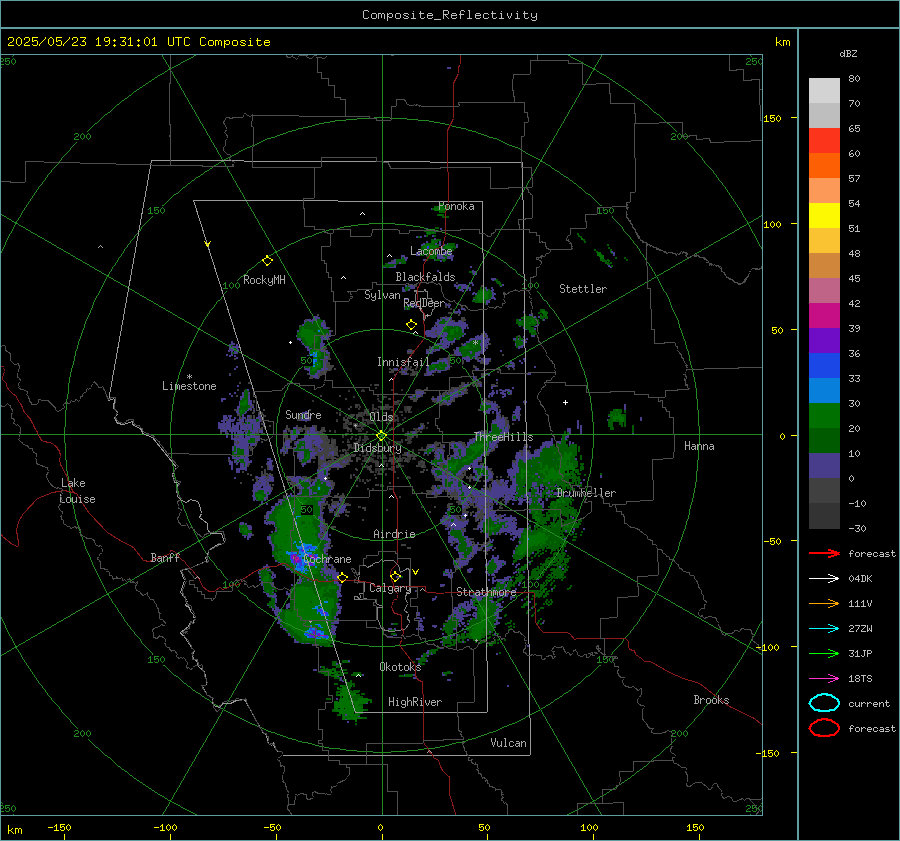Click the cyan 27ZW arrow in legend
This screenshot has height=841, width=900.
tap(824, 629)
